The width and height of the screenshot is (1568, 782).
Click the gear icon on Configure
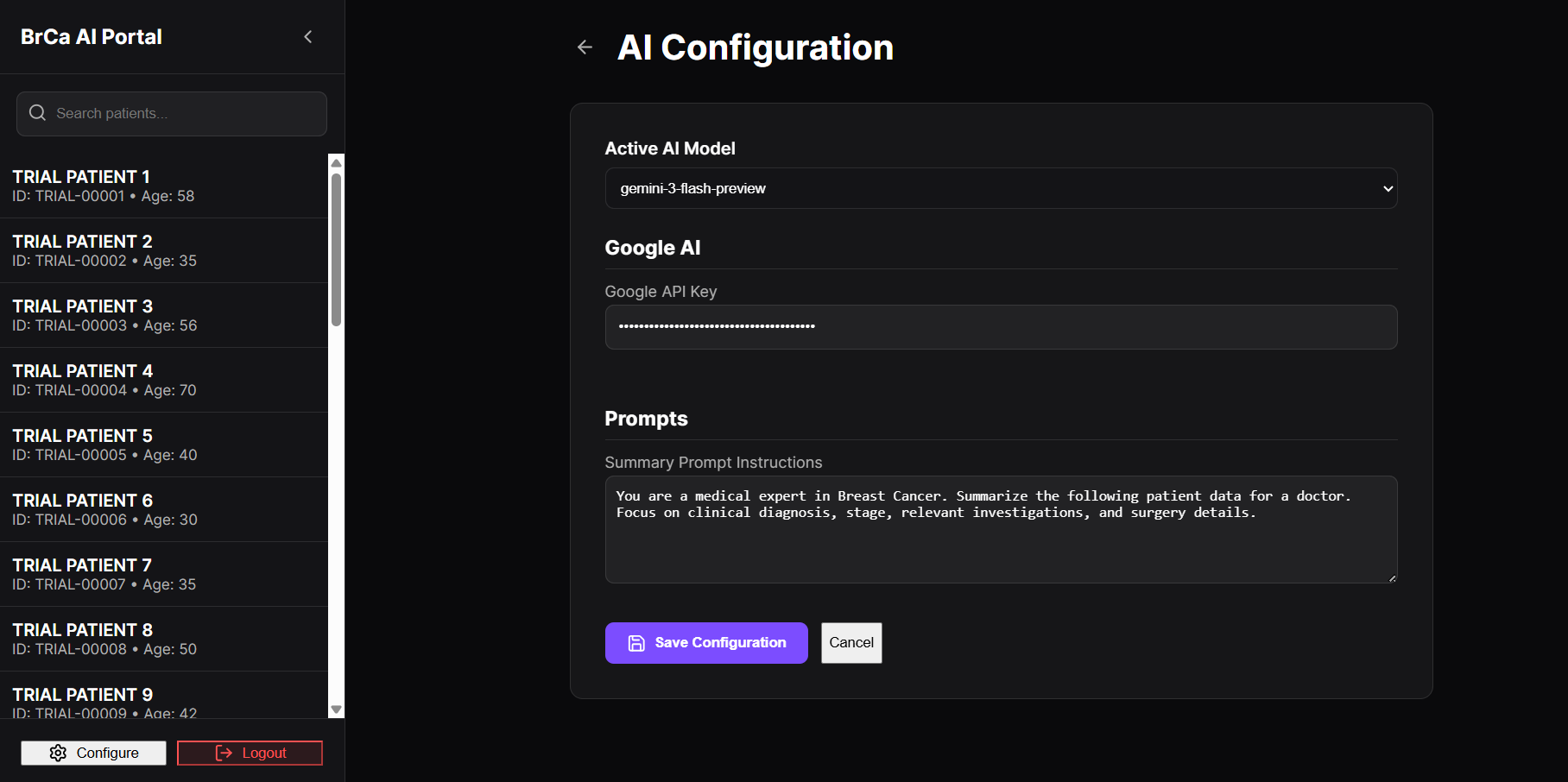point(58,753)
